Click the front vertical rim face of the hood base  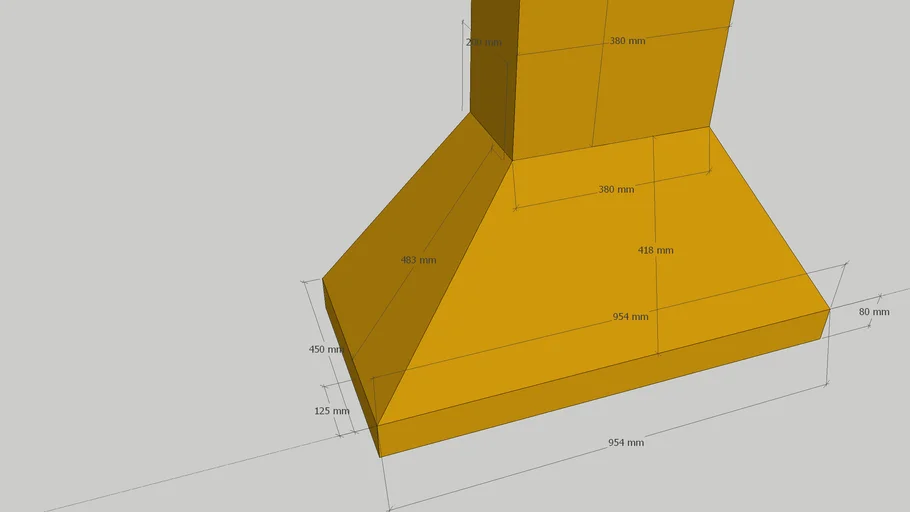coord(600,390)
